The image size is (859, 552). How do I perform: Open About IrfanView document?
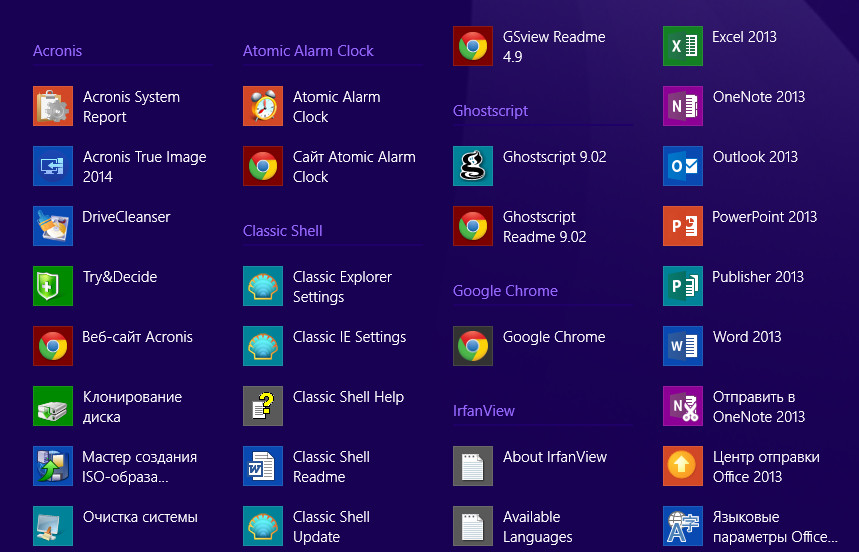[x=473, y=466]
